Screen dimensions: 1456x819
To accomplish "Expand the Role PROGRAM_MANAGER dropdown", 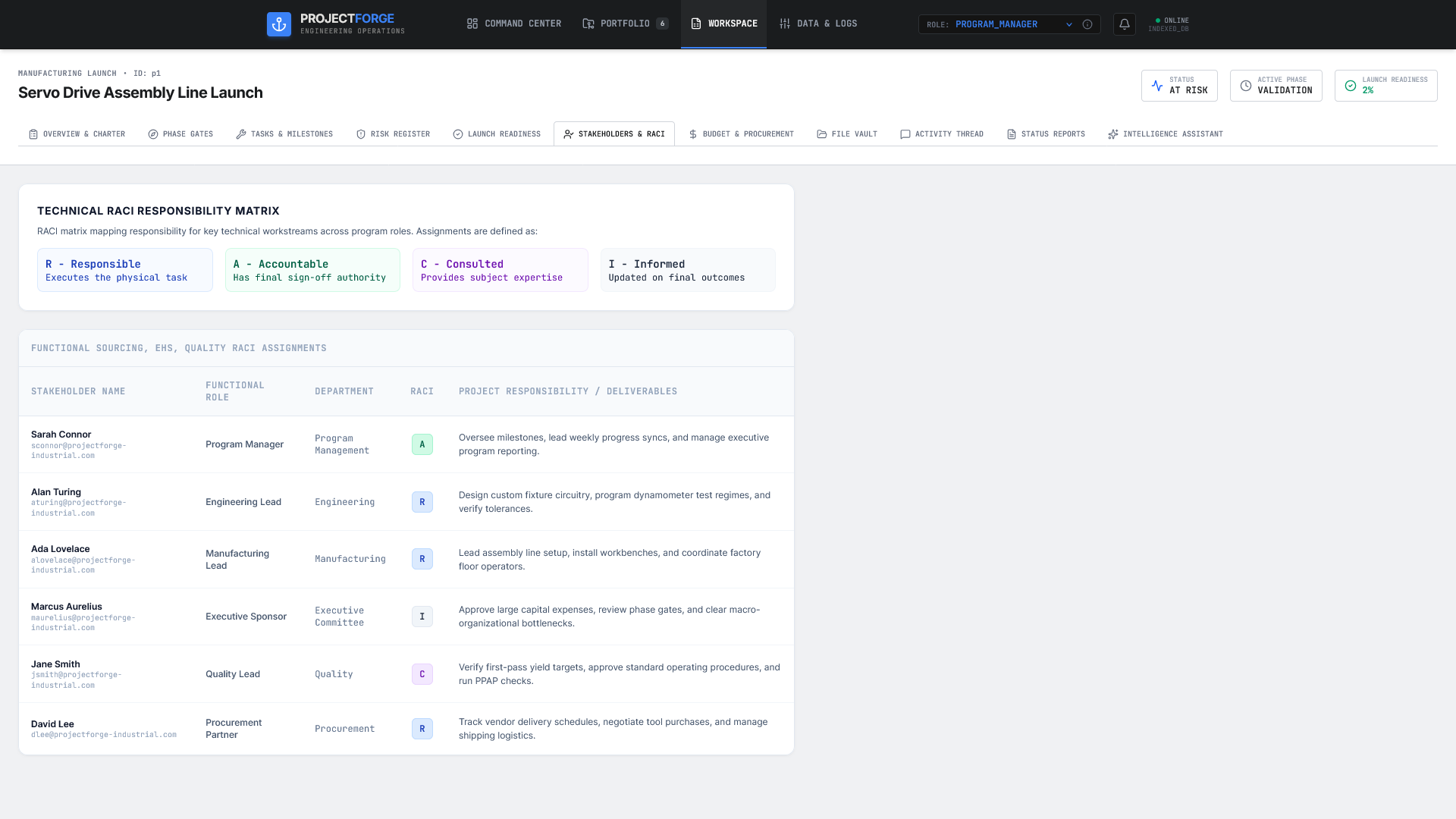I will [1009, 24].
